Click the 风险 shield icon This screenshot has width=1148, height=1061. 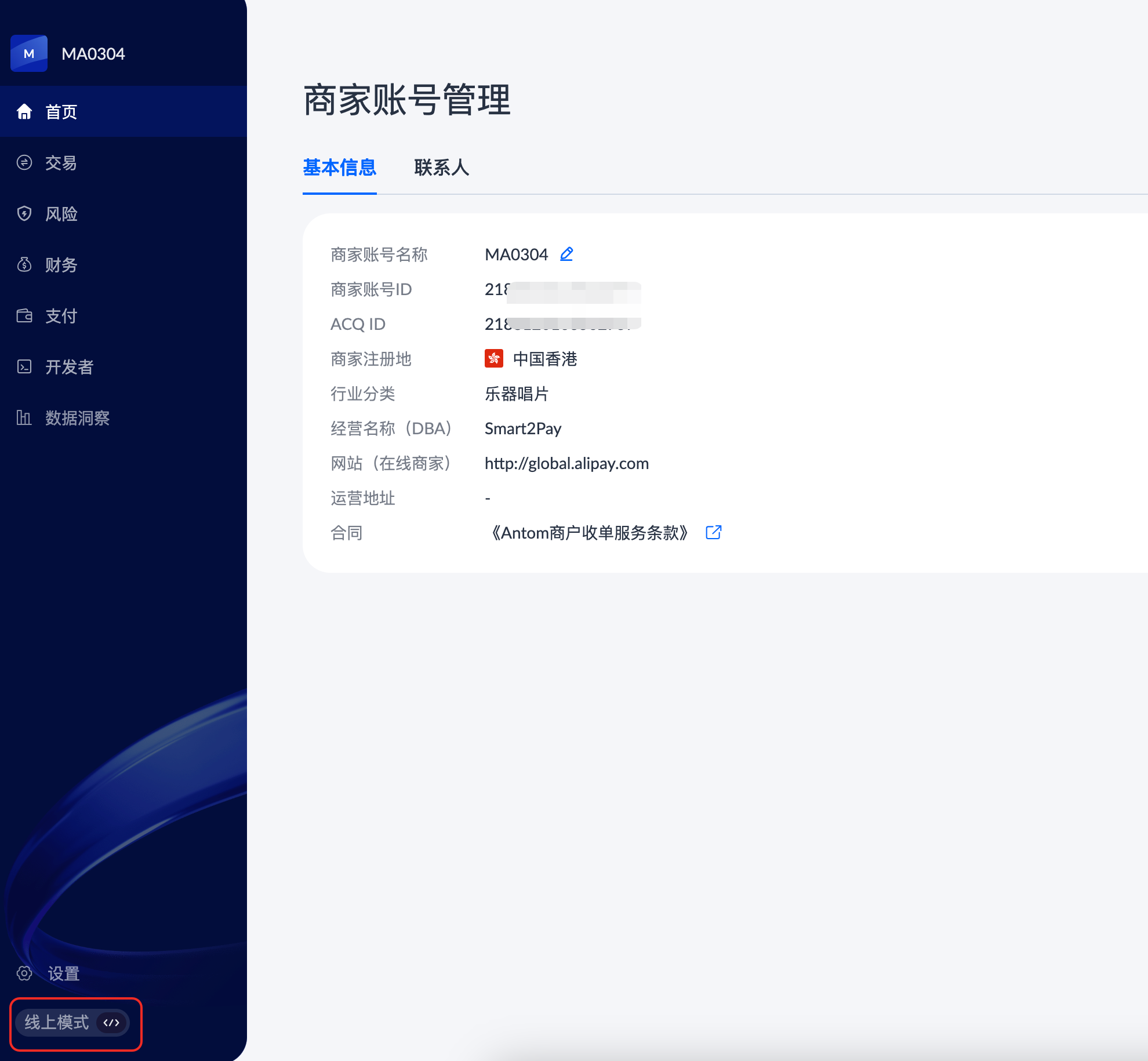pos(24,213)
